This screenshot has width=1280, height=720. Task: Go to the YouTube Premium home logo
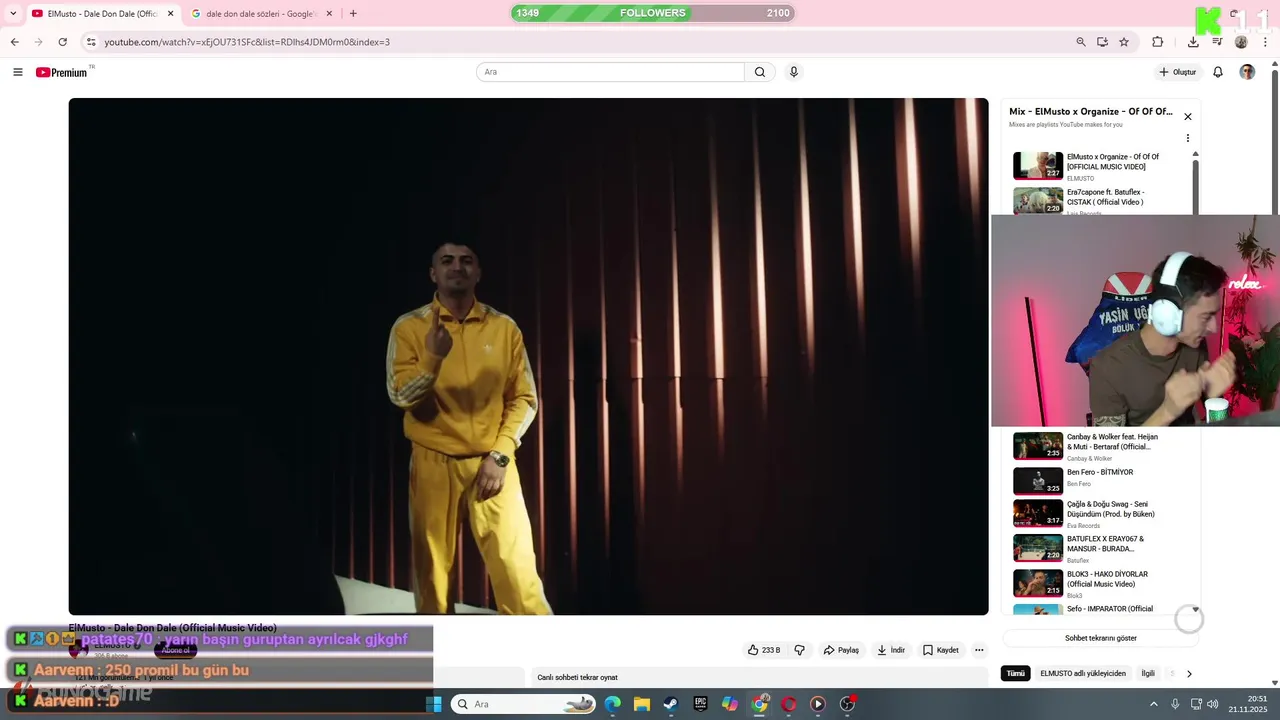(x=62, y=72)
